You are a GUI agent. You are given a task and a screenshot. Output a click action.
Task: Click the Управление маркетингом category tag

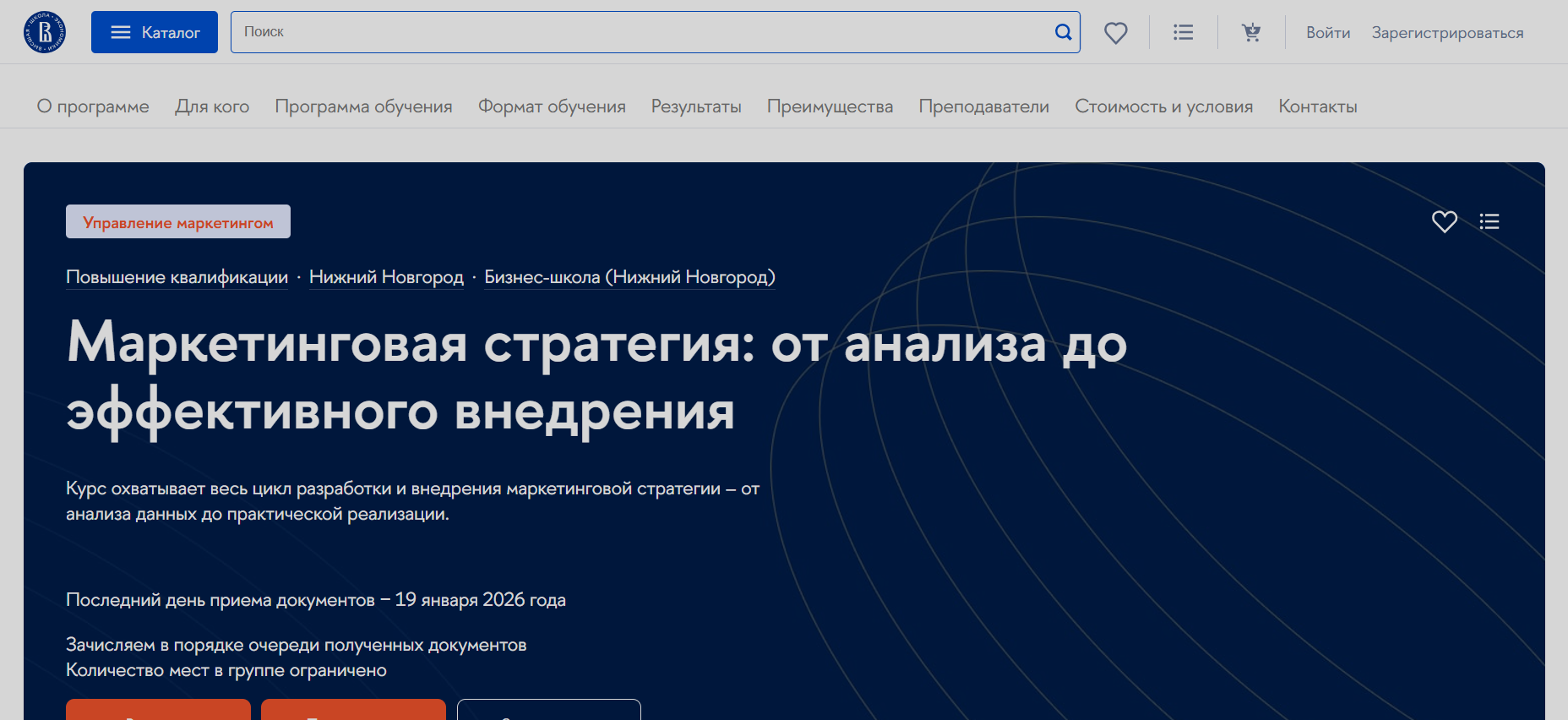click(x=178, y=222)
